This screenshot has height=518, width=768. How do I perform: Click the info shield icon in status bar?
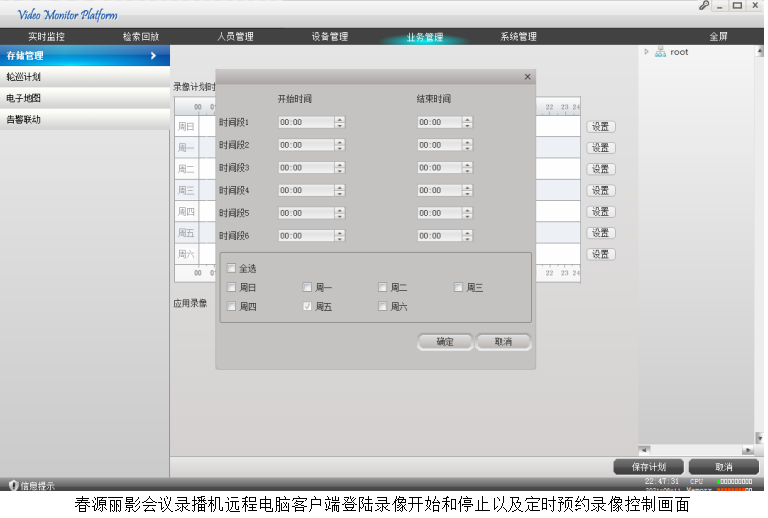click(14, 485)
